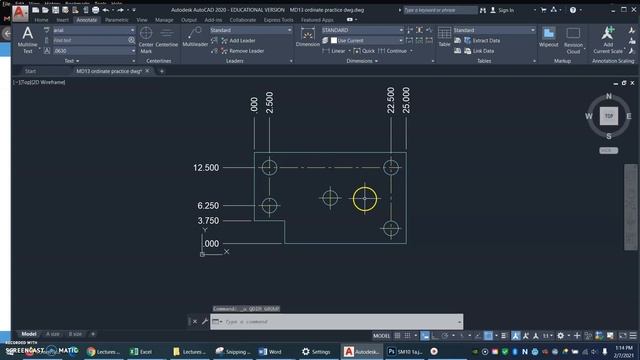Toggle snap mode in status bar

tap(407, 336)
